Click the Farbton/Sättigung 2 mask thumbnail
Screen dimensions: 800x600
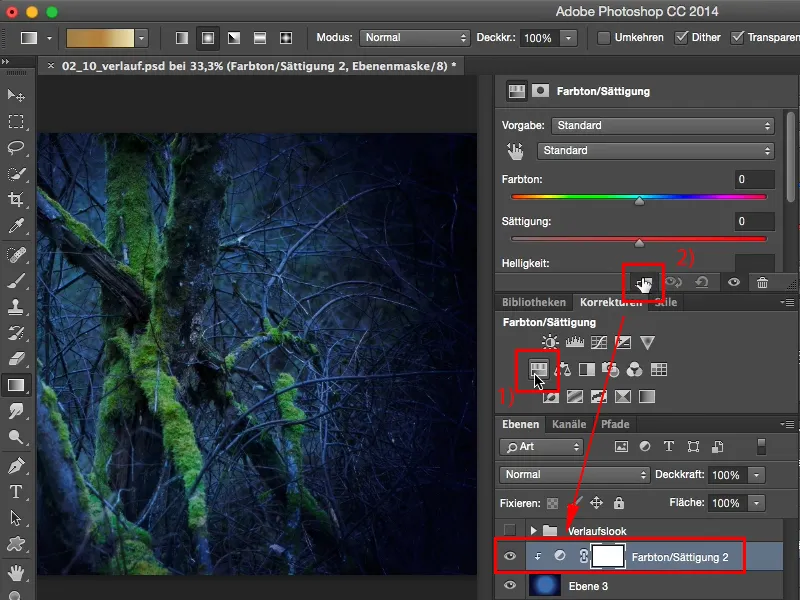pos(608,557)
